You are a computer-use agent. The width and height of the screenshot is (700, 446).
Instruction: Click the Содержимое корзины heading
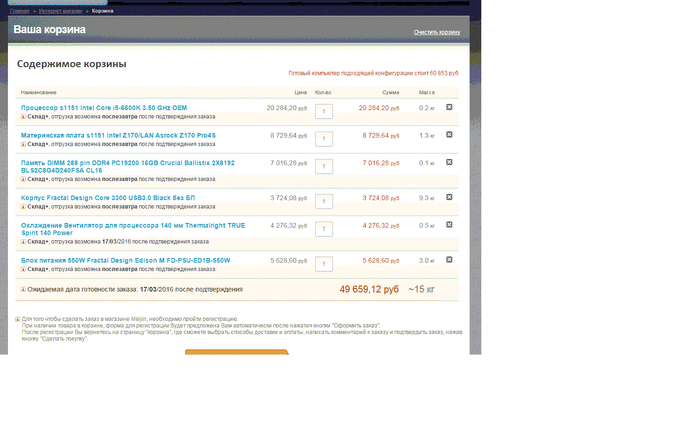click(x=71, y=64)
